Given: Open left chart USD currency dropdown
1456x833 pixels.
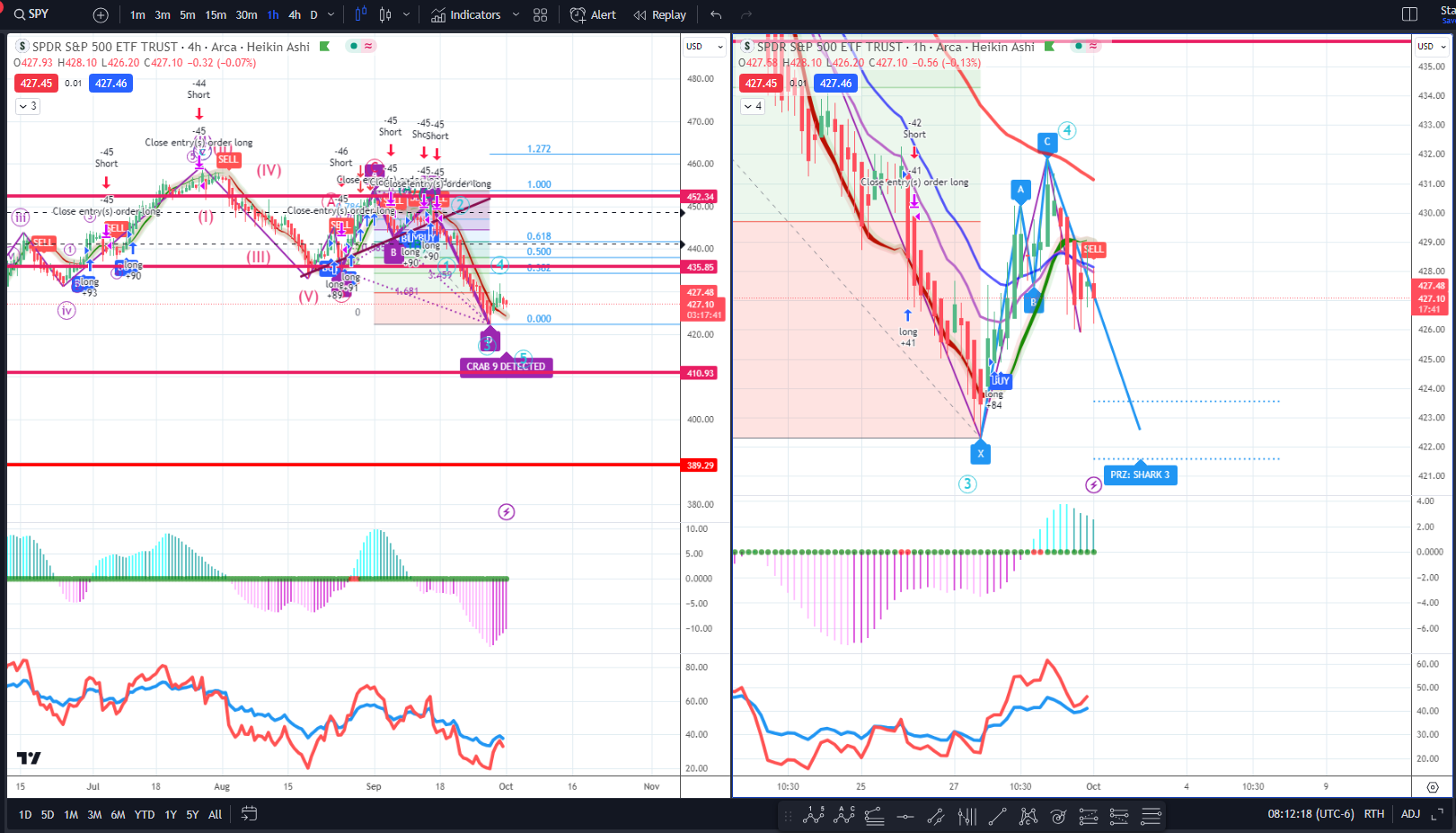Looking at the screenshot, I should click(704, 47).
